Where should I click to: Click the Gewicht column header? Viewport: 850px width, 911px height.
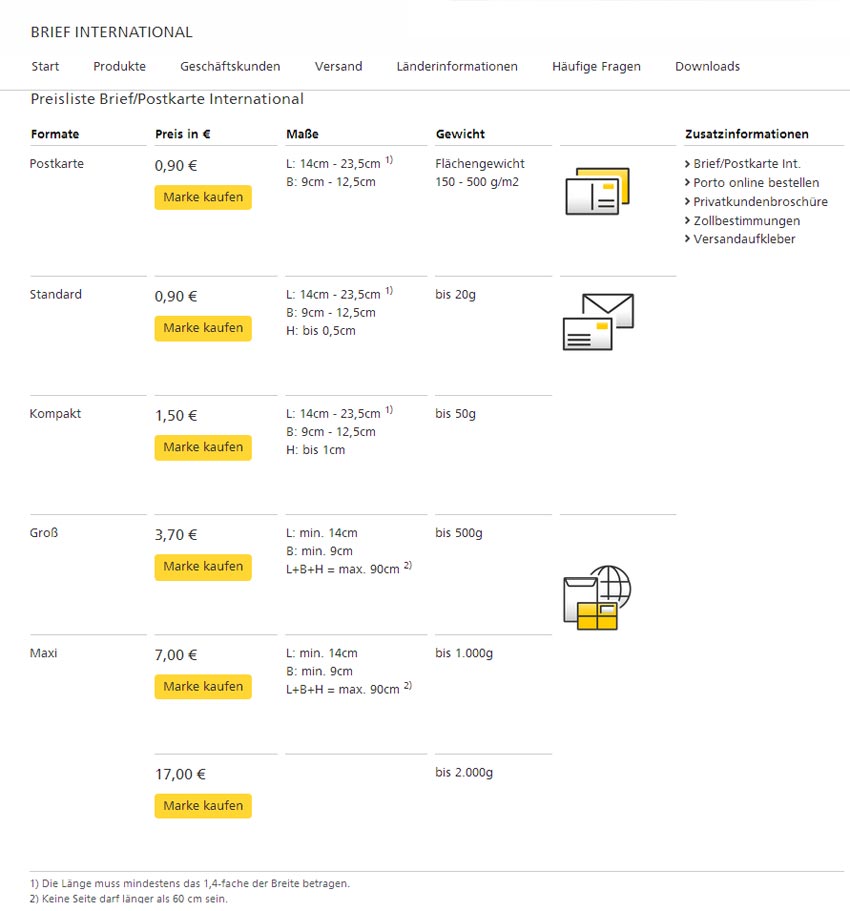(460, 134)
